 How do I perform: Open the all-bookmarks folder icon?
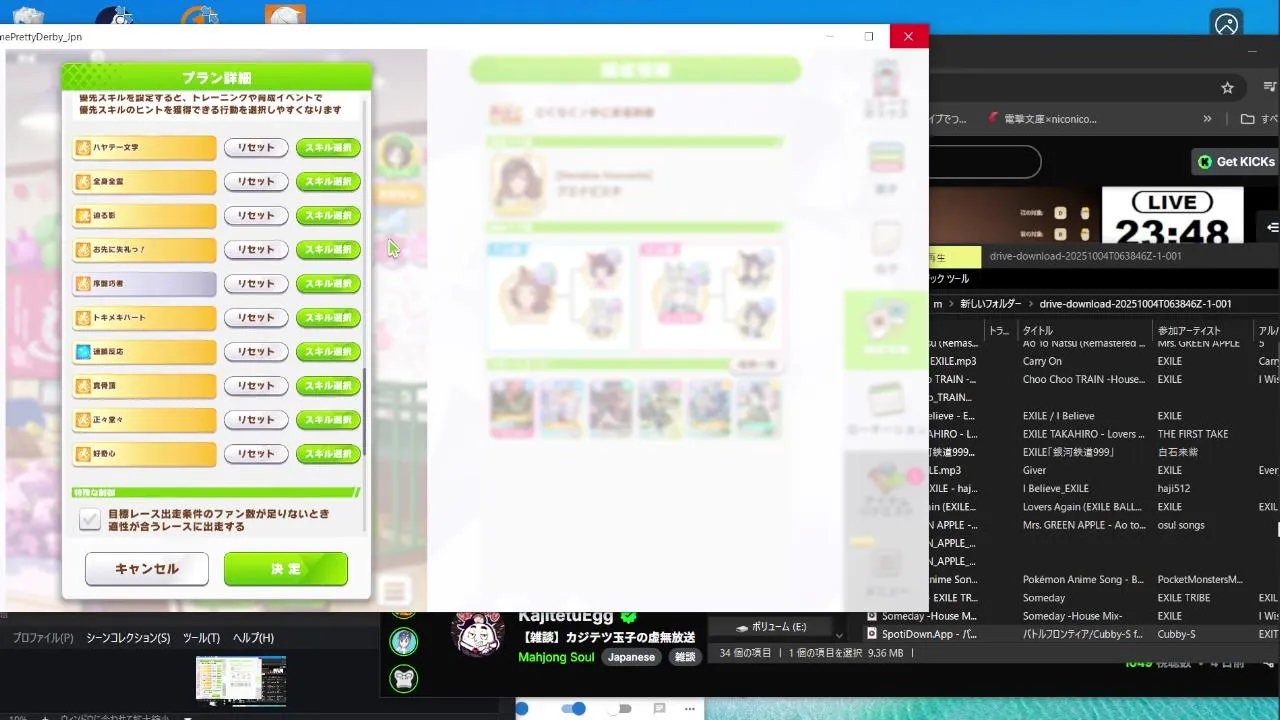tap(1247, 119)
